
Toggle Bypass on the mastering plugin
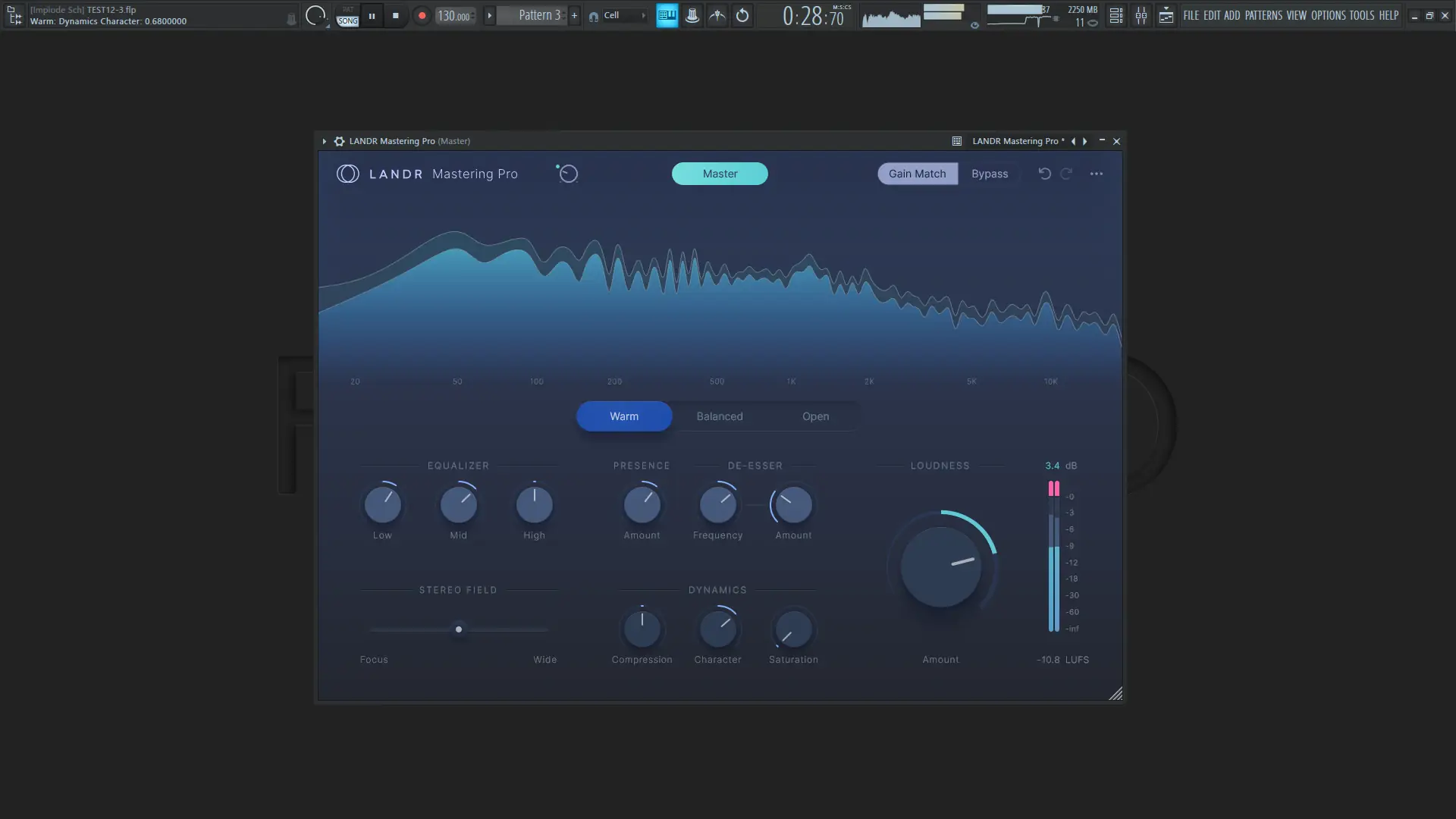click(989, 174)
